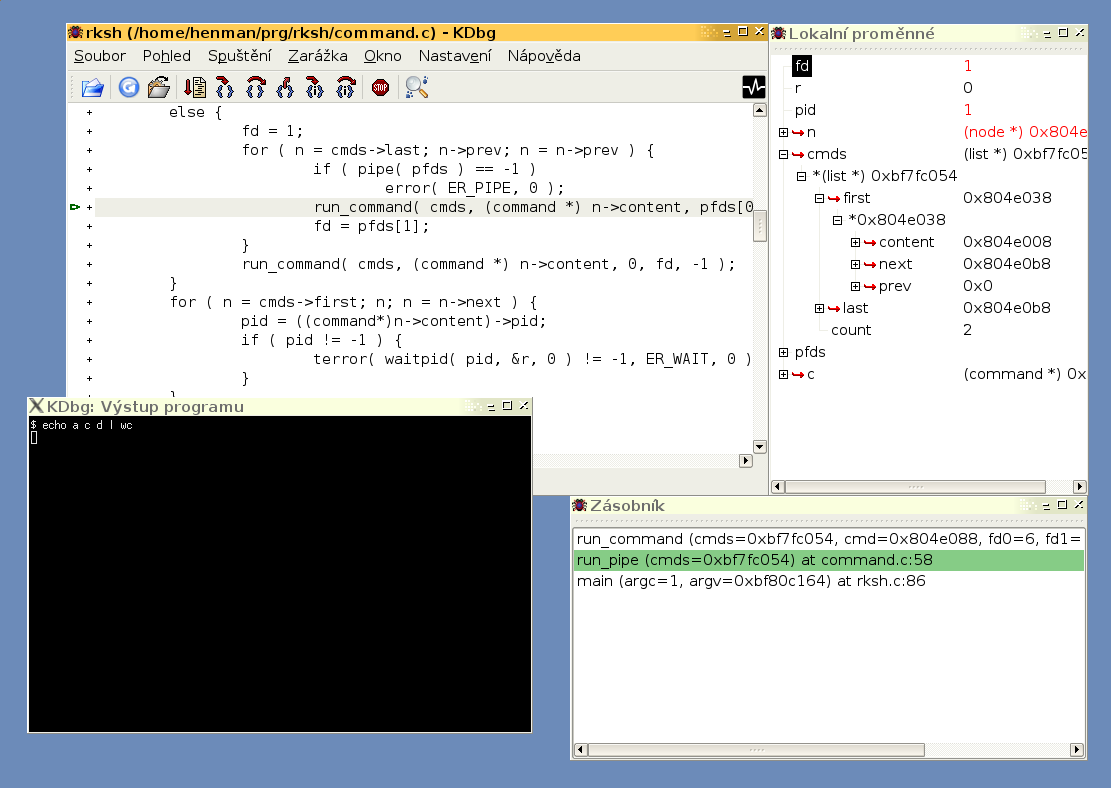This screenshot has width=1111, height=788.
Task: Open the Zarážka menu
Action: [x=317, y=56]
